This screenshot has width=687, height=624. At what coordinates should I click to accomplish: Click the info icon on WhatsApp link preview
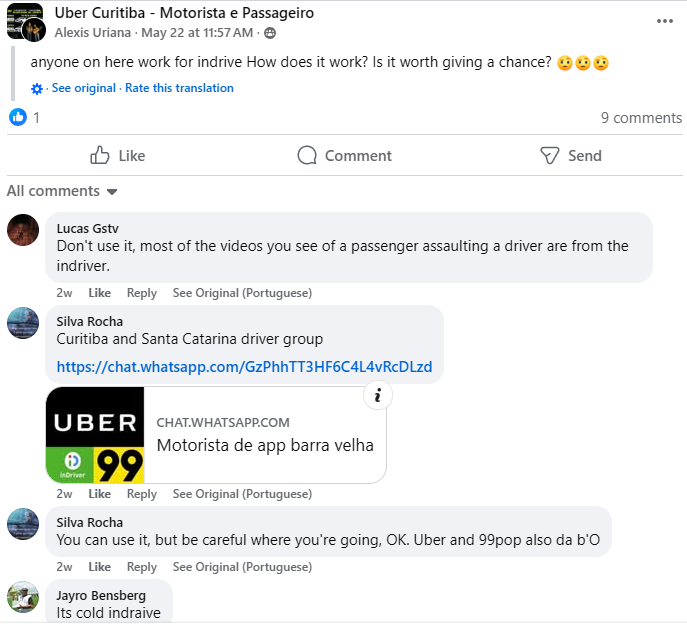point(377,395)
